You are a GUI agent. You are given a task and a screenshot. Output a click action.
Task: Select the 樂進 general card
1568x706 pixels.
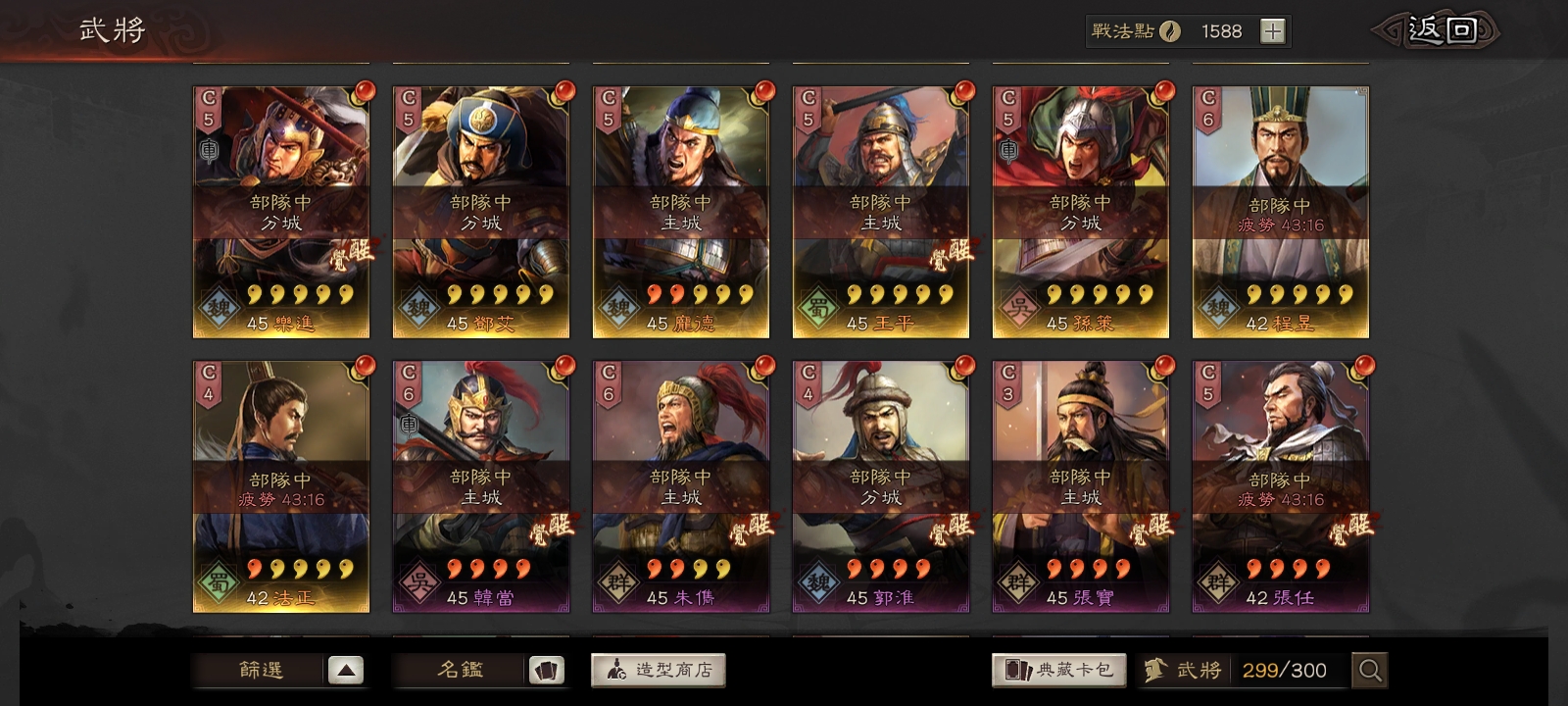tap(281, 212)
